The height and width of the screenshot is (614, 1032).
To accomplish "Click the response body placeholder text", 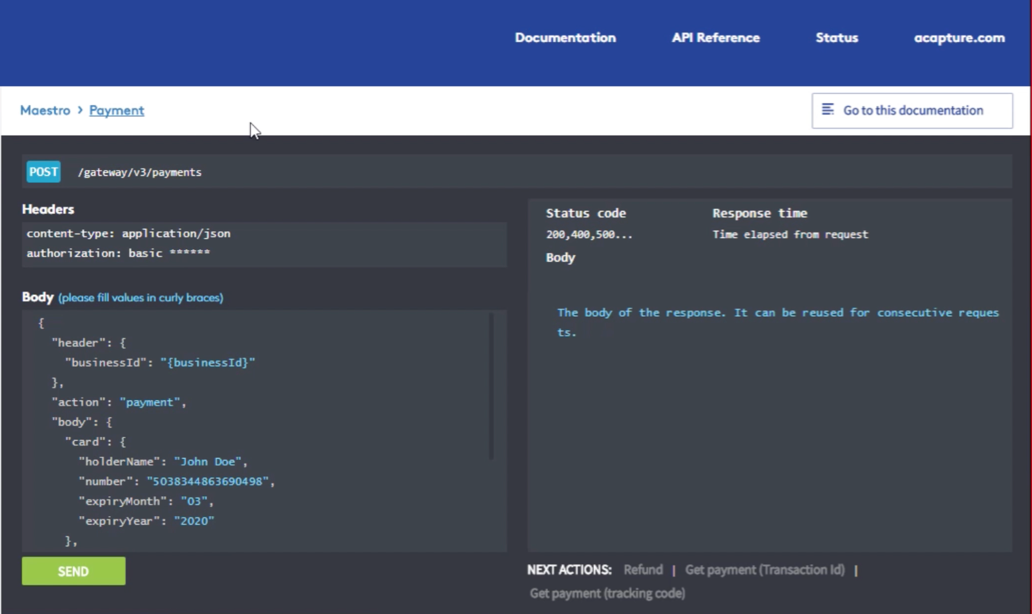I will [x=778, y=322].
